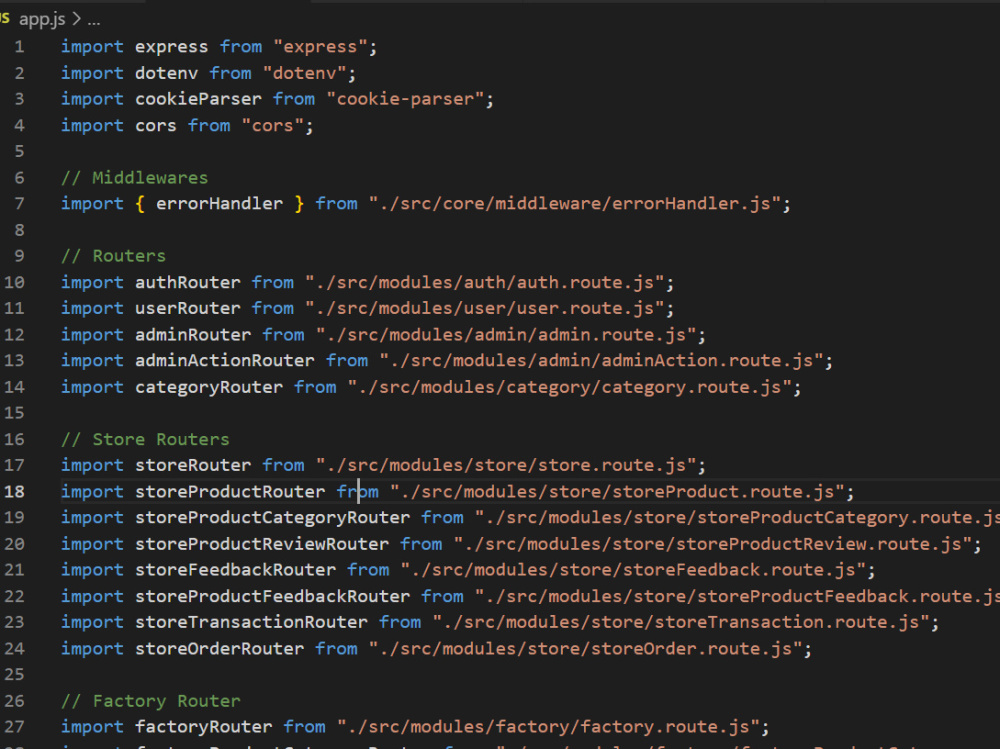Screen dimensions: 1000x749
Task: Click the storeProduct.route.js path string
Action: [617, 491]
